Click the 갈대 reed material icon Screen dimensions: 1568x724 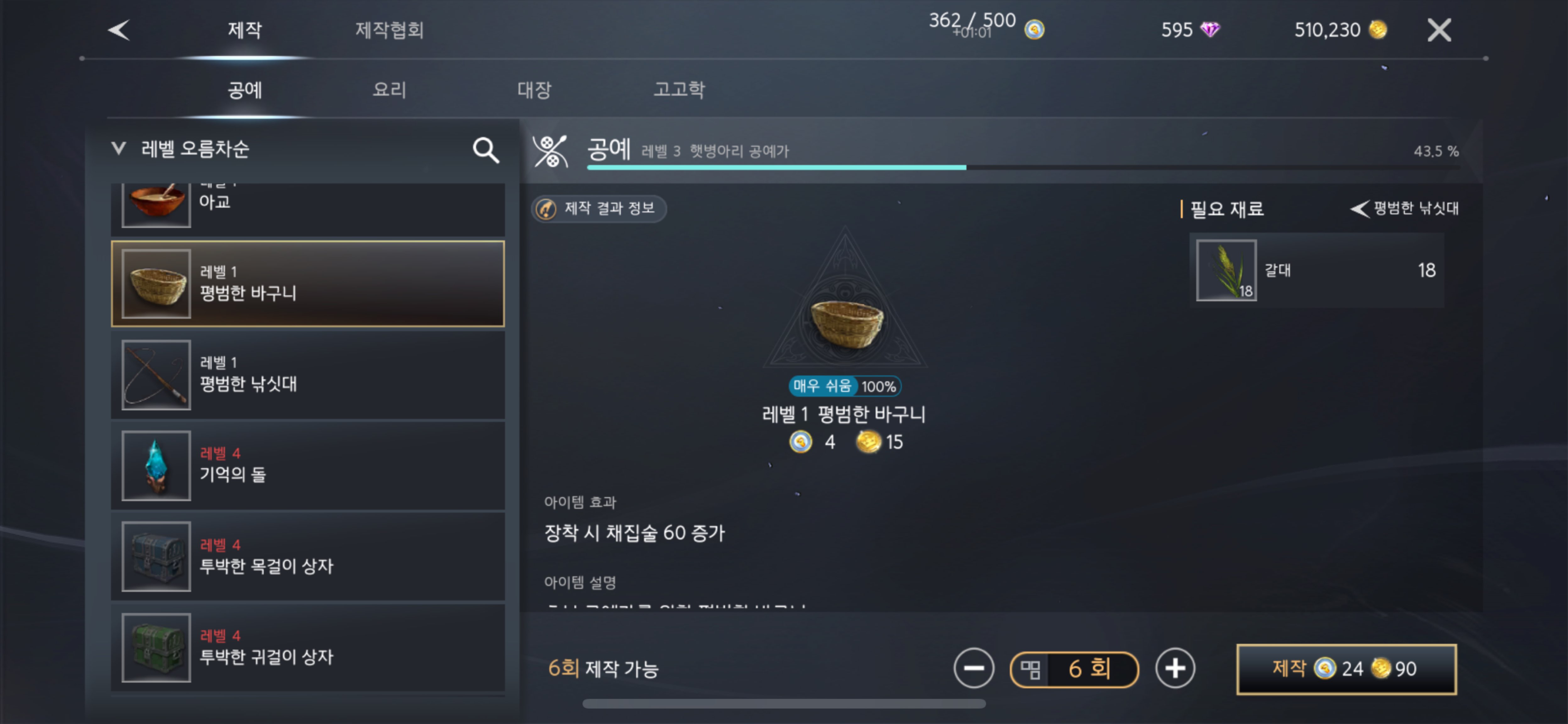coord(1226,270)
